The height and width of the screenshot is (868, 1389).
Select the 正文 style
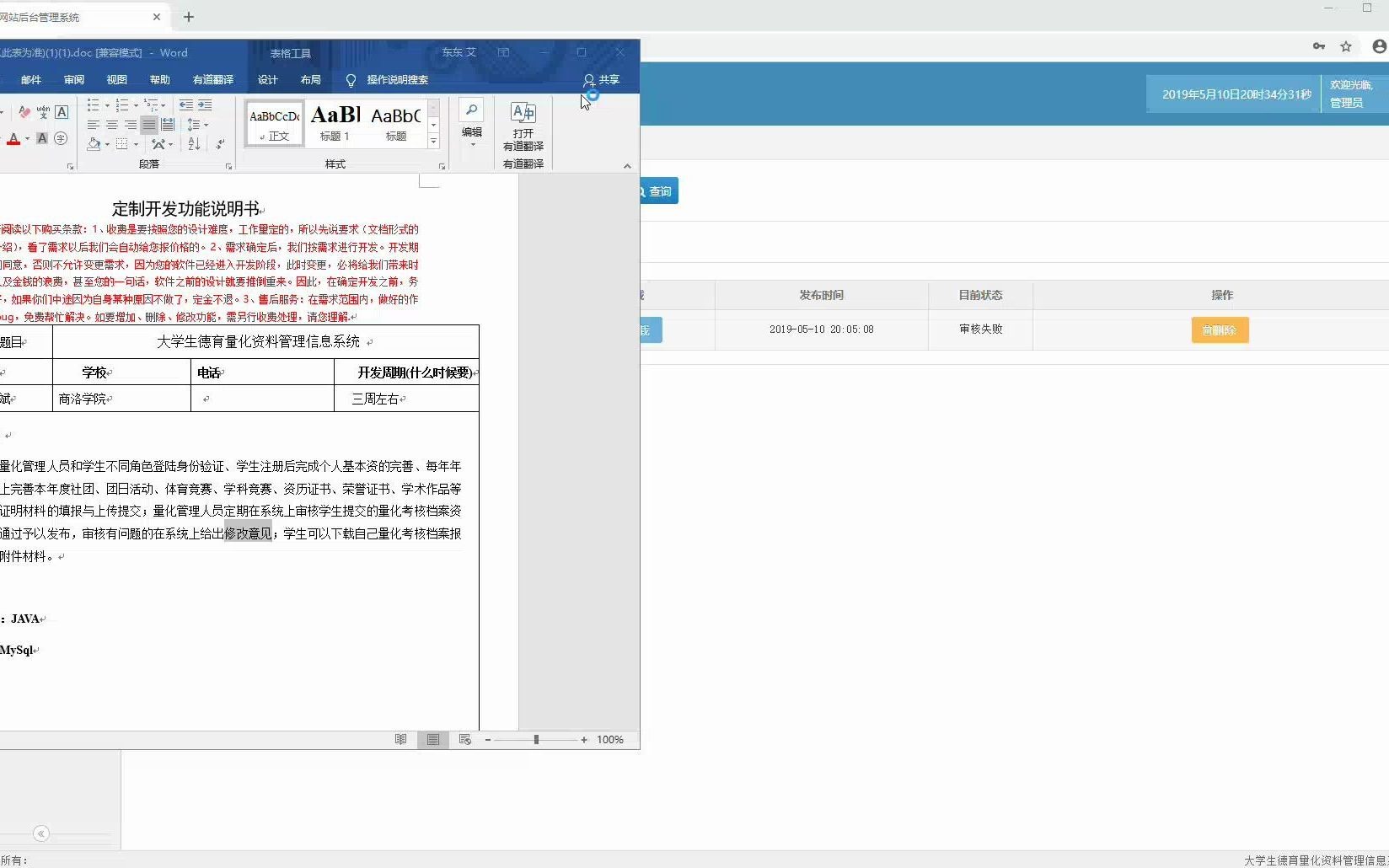(275, 123)
